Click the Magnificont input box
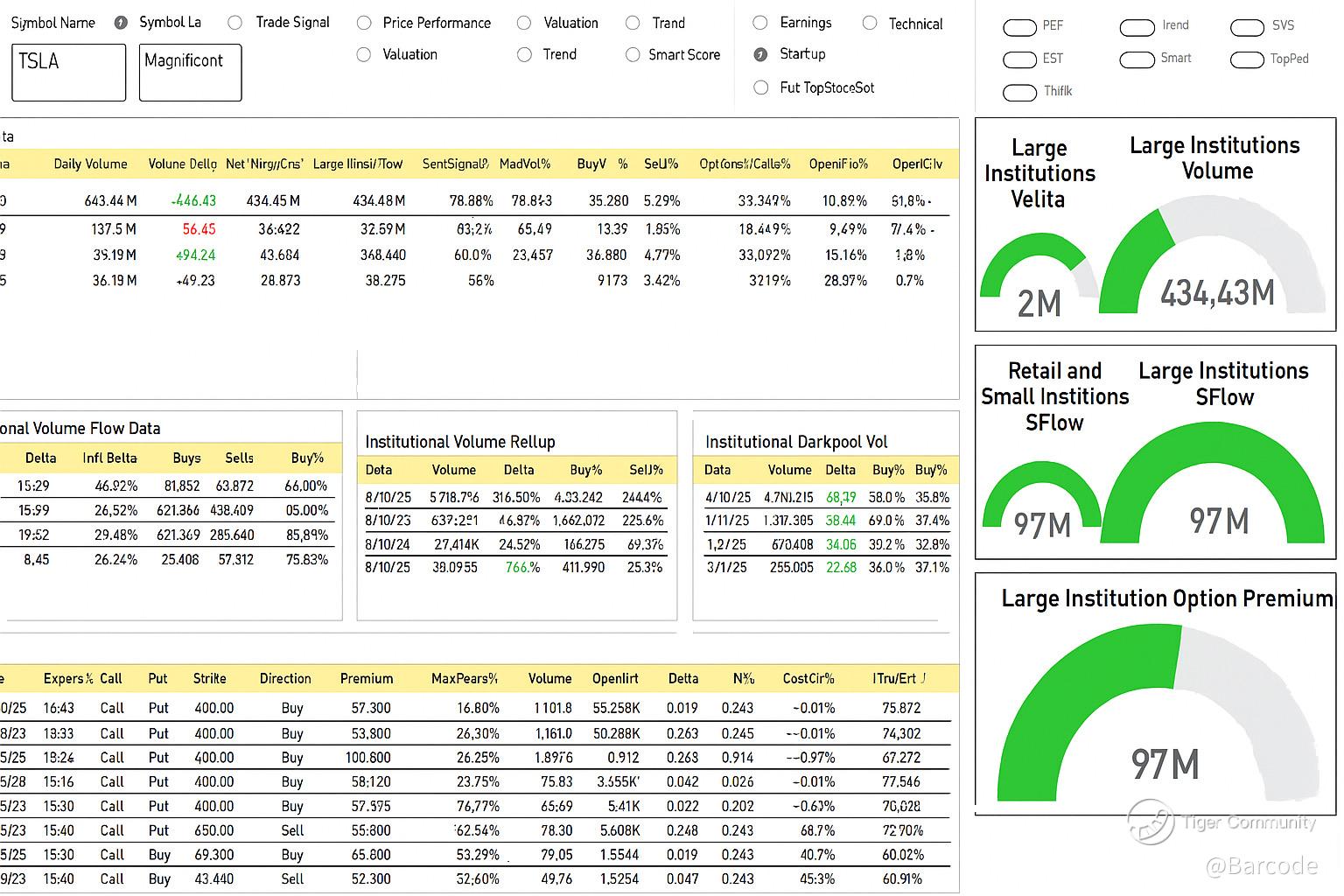The image size is (1344, 896). pos(190,73)
